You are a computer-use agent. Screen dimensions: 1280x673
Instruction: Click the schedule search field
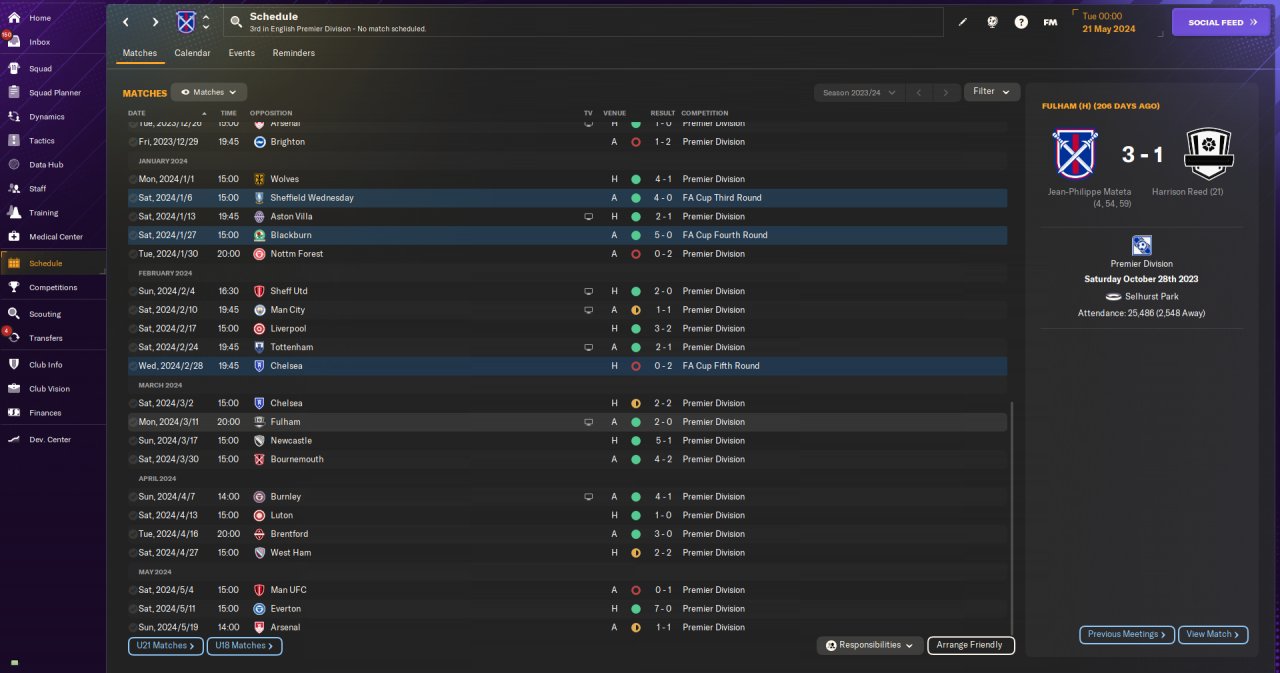coord(584,22)
